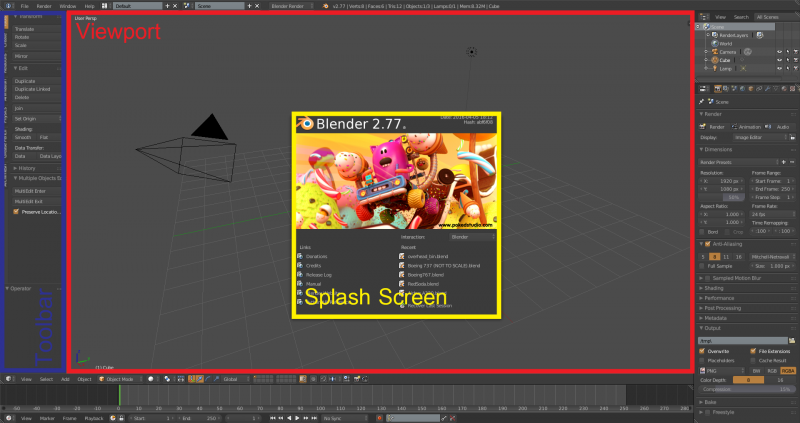The height and width of the screenshot is (423, 800).
Task: Toggle Preserve Location checkbox in toolbar
Action: pos(16,211)
